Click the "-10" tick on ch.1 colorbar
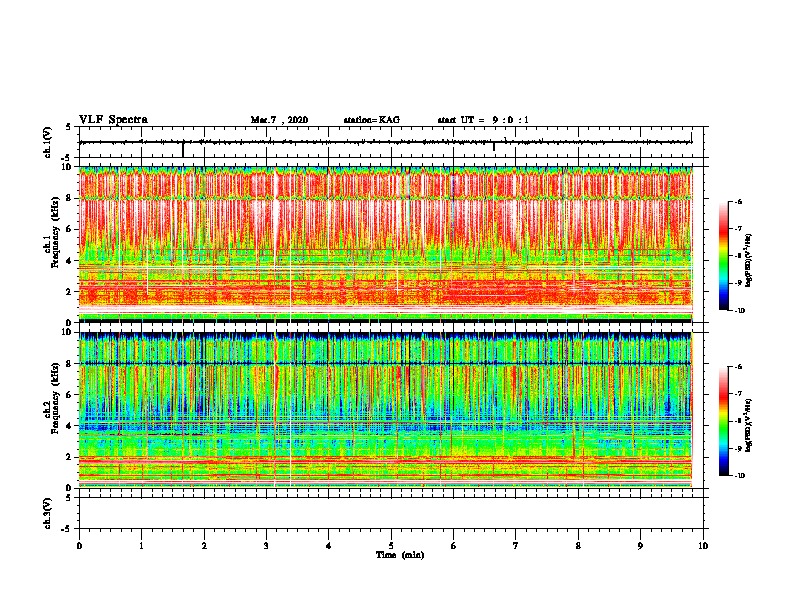The image size is (792, 612). click(740, 311)
